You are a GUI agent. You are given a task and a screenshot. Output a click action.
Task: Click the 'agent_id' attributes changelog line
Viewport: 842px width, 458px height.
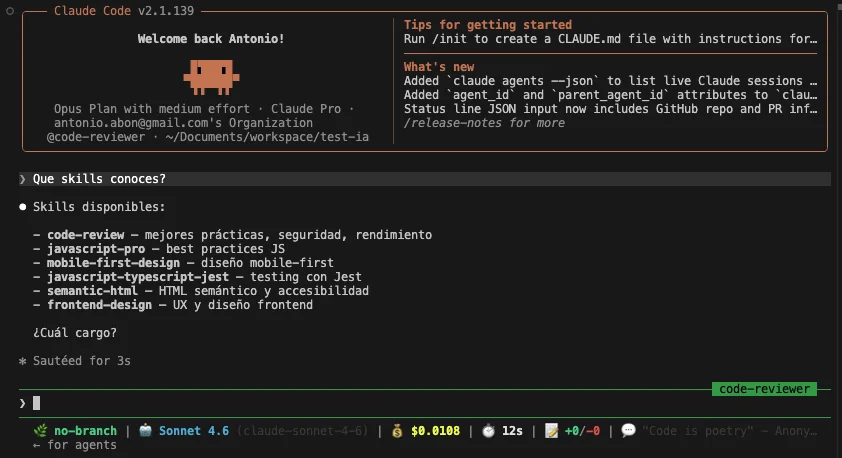coord(611,94)
